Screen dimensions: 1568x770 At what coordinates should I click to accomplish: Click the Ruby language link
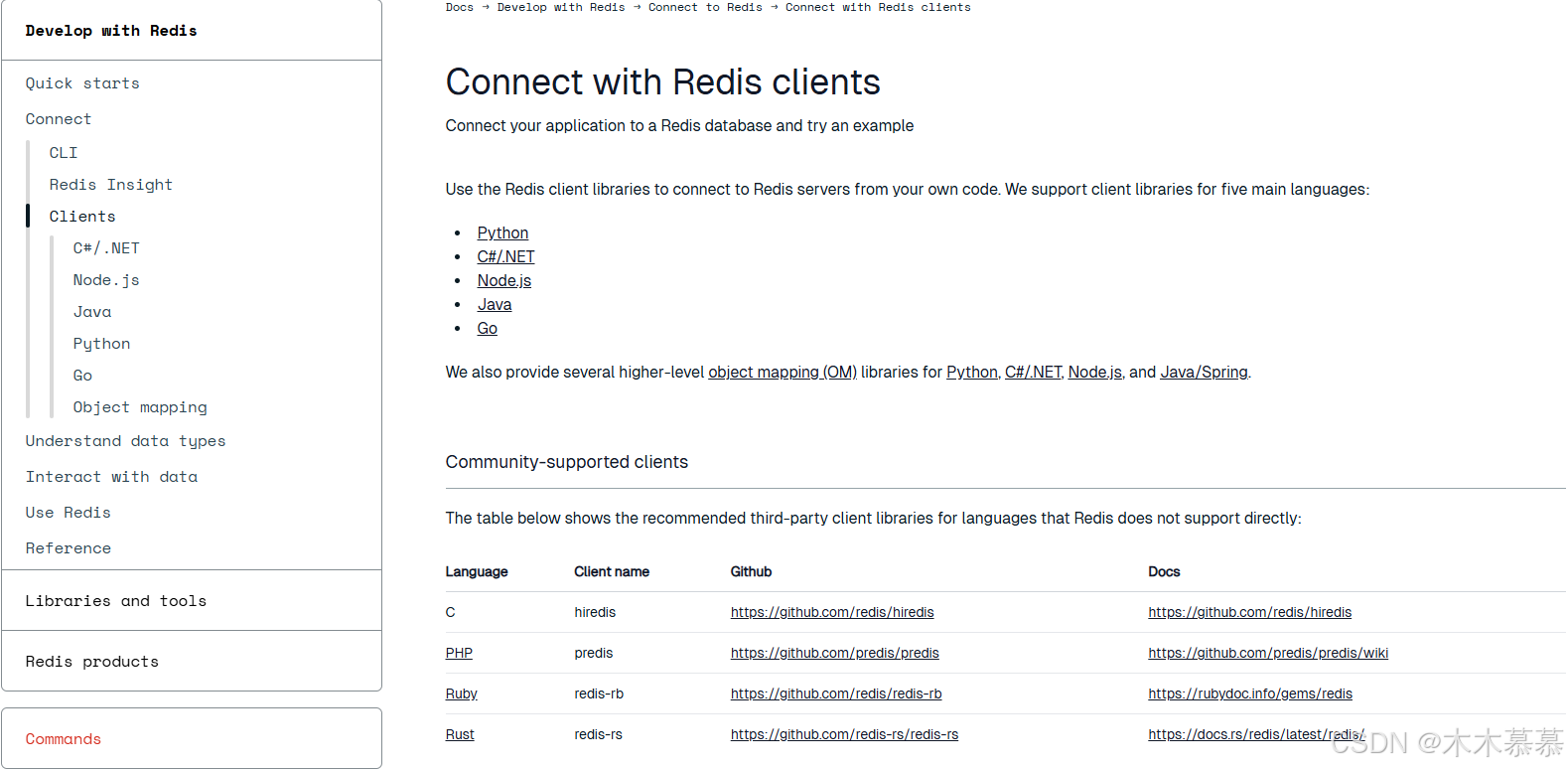tap(462, 693)
